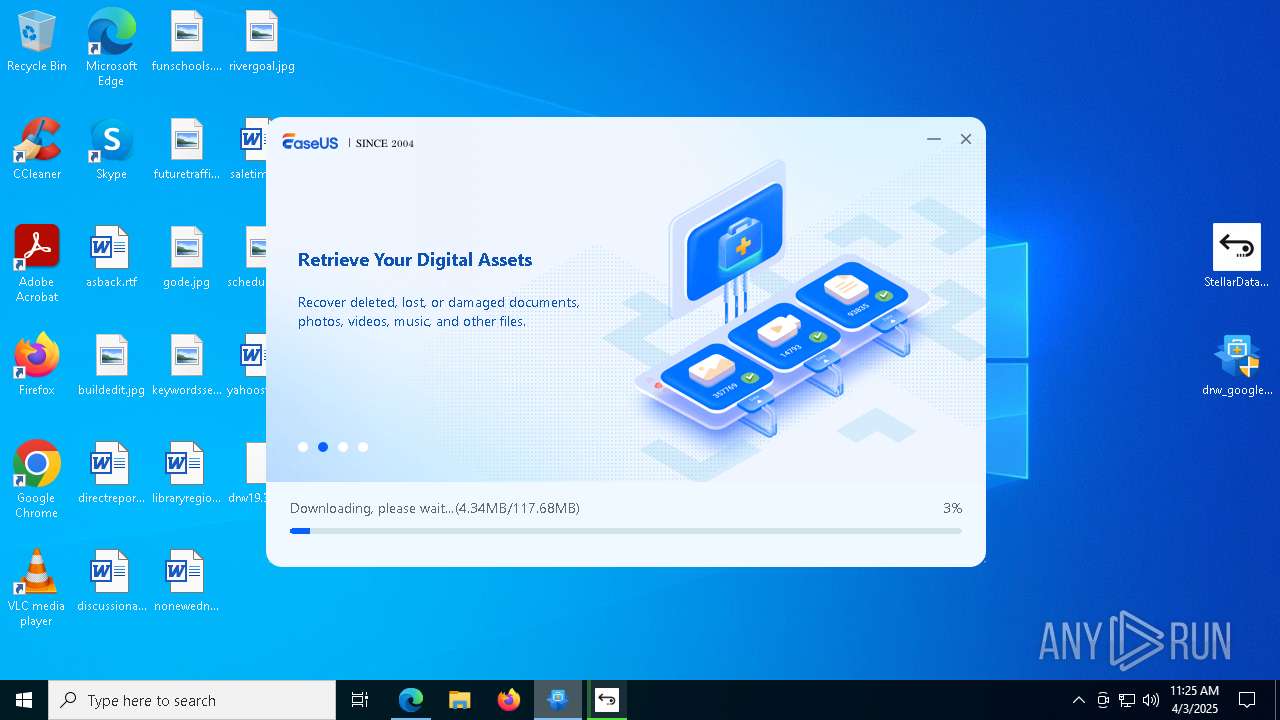Select the libraryregio Word document
Screen dimensions: 1280x720
coord(187,474)
